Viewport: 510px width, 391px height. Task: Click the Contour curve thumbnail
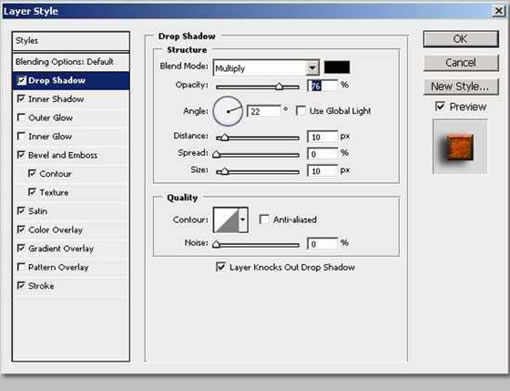pos(226,220)
